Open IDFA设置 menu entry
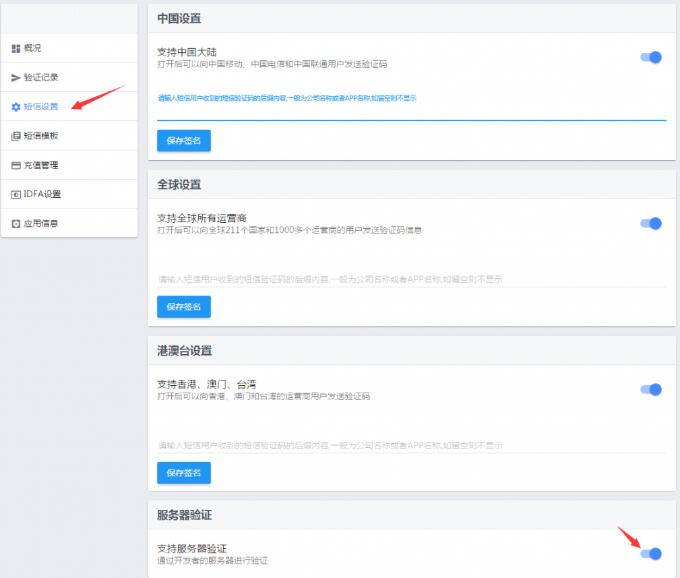This screenshot has height=578, width=680. pos(69,194)
